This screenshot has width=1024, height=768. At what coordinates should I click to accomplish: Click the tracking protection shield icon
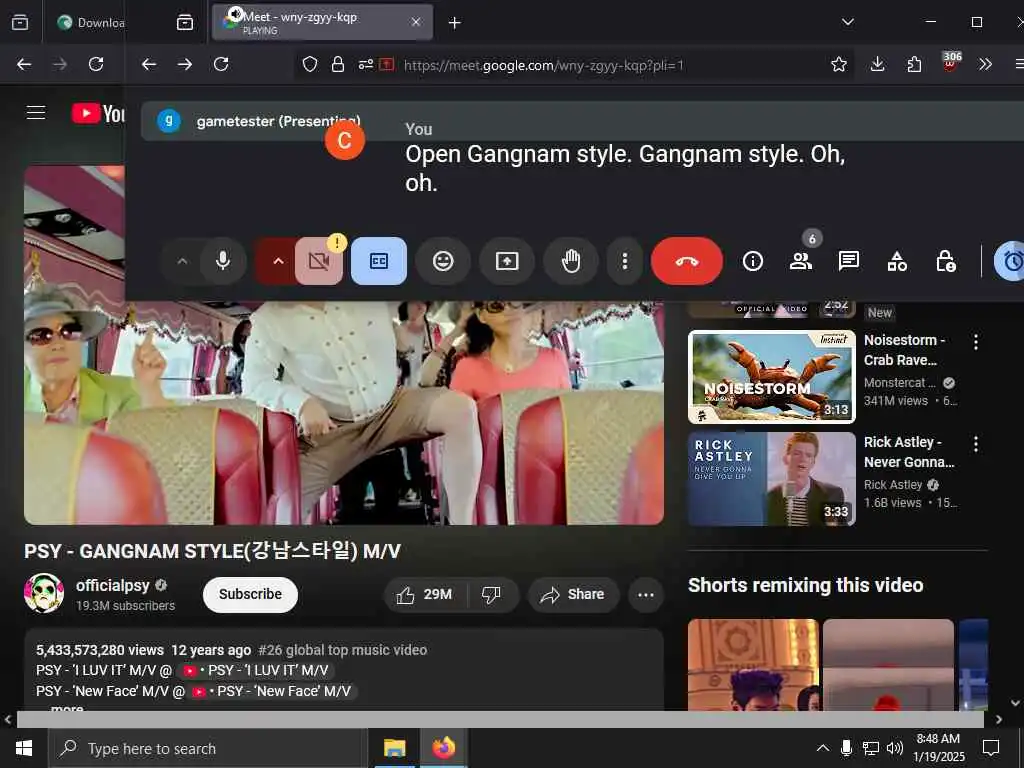pyautogui.click(x=310, y=64)
